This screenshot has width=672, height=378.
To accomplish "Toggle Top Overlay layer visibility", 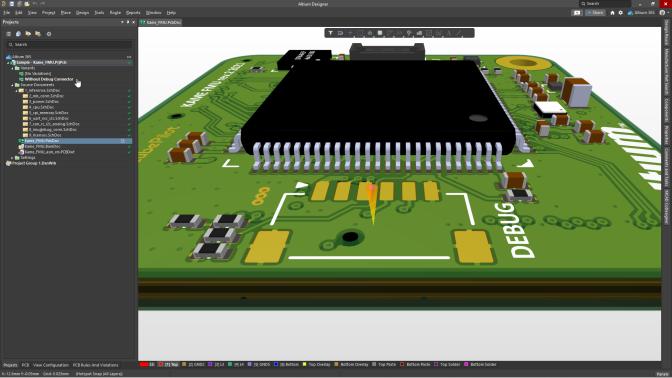I will coord(316,365).
